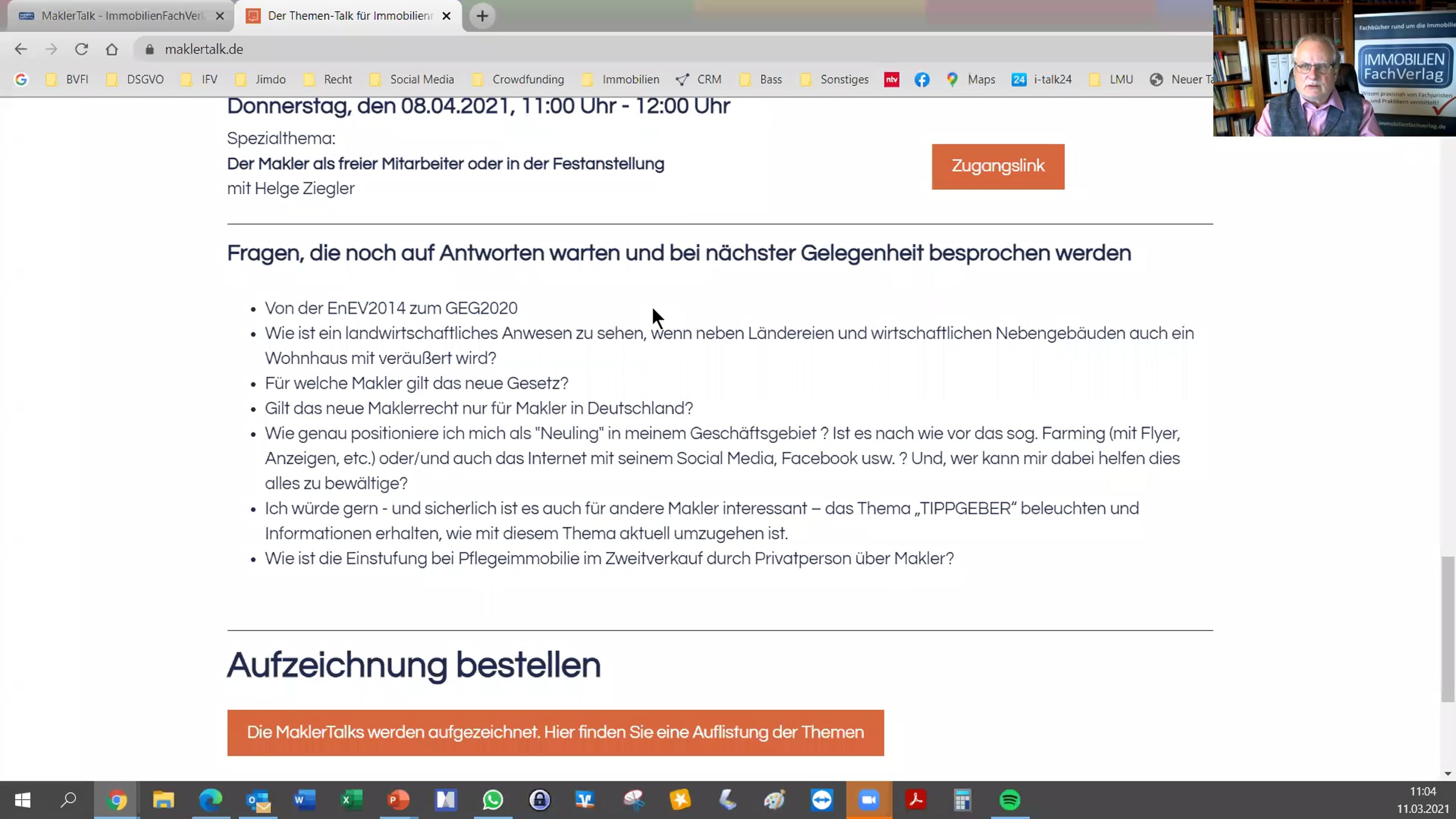
Task: Launch Excel from the taskbar
Action: 351,800
